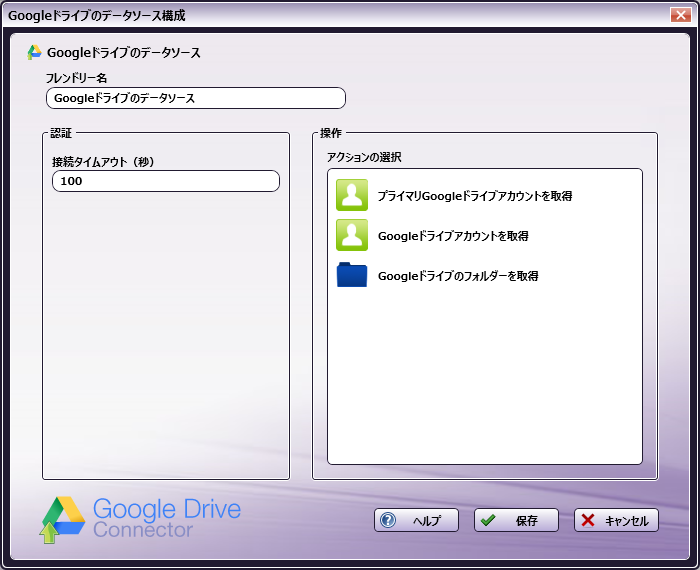Click the green user icon beside プライマリGoogleドライブアカウントを取得
The width and height of the screenshot is (700, 570).
[352, 195]
